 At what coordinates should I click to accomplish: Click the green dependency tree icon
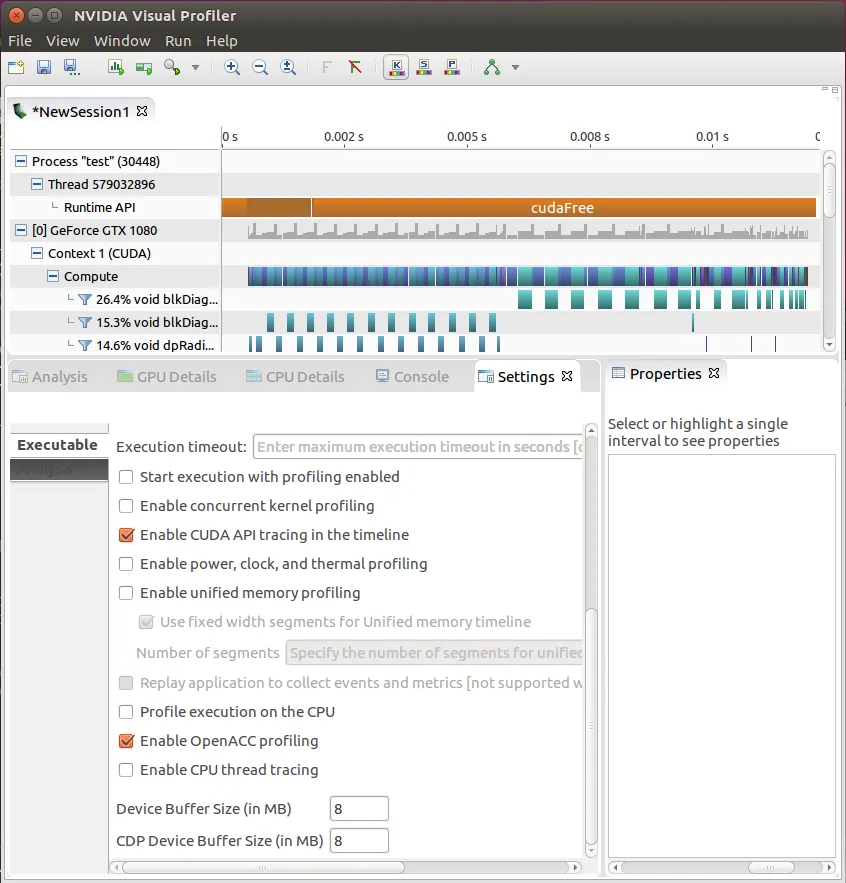click(x=492, y=68)
